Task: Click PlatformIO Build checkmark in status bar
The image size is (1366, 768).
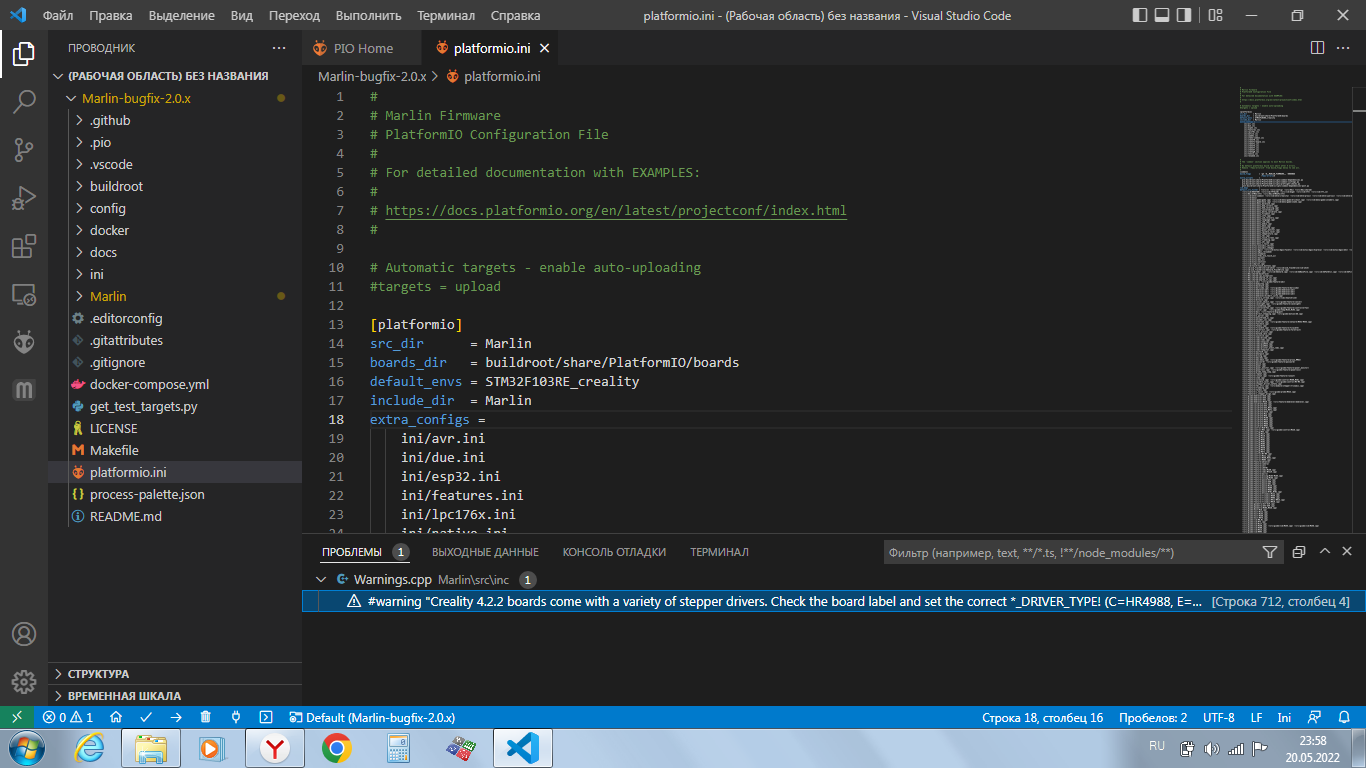Action: [146, 717]
